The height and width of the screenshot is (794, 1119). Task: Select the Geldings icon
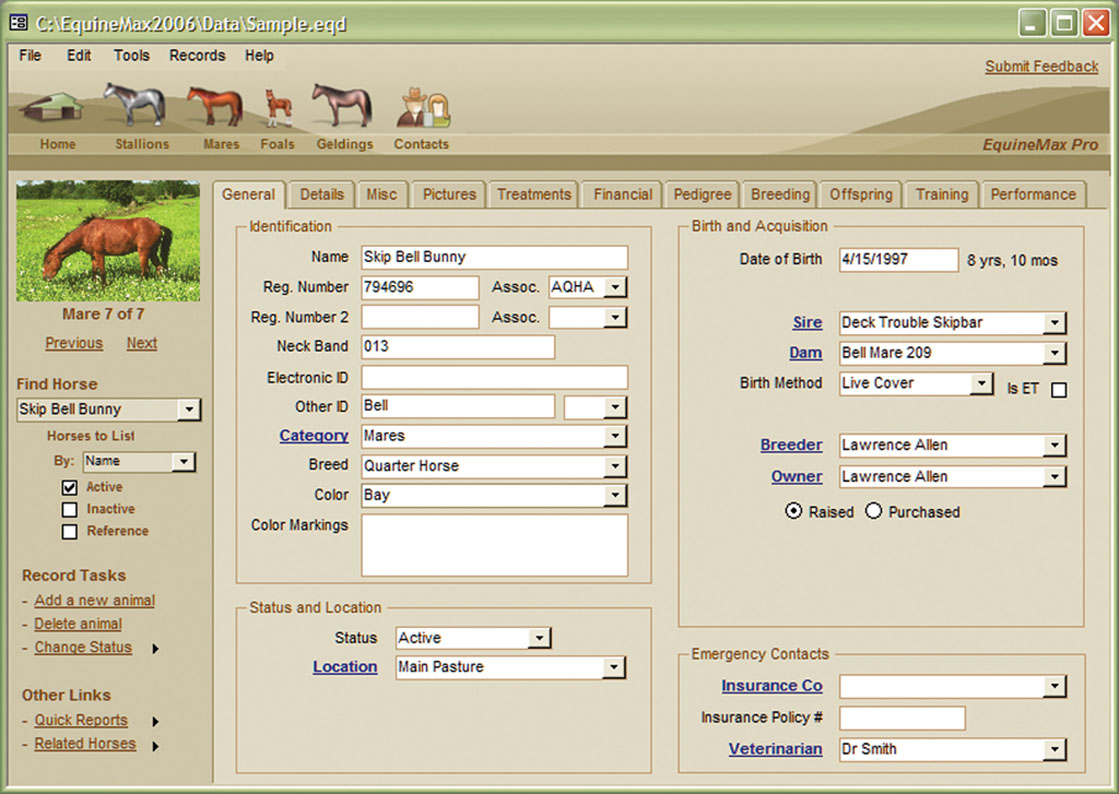[343, 105]
